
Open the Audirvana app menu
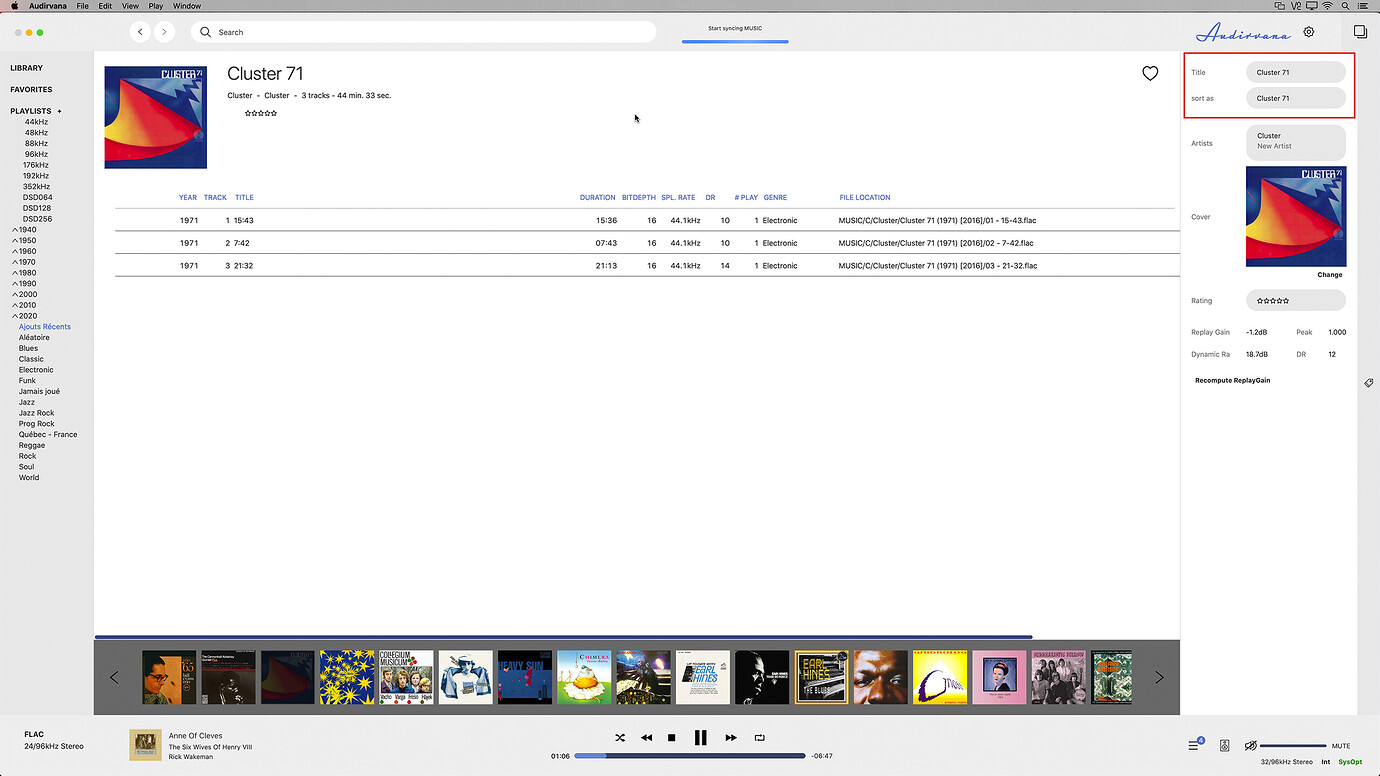pyautogui.click(x=47, y=6)
